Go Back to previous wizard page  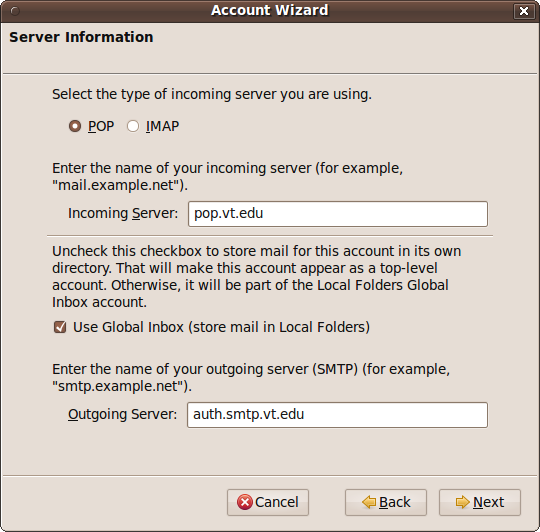coord(386,502)
